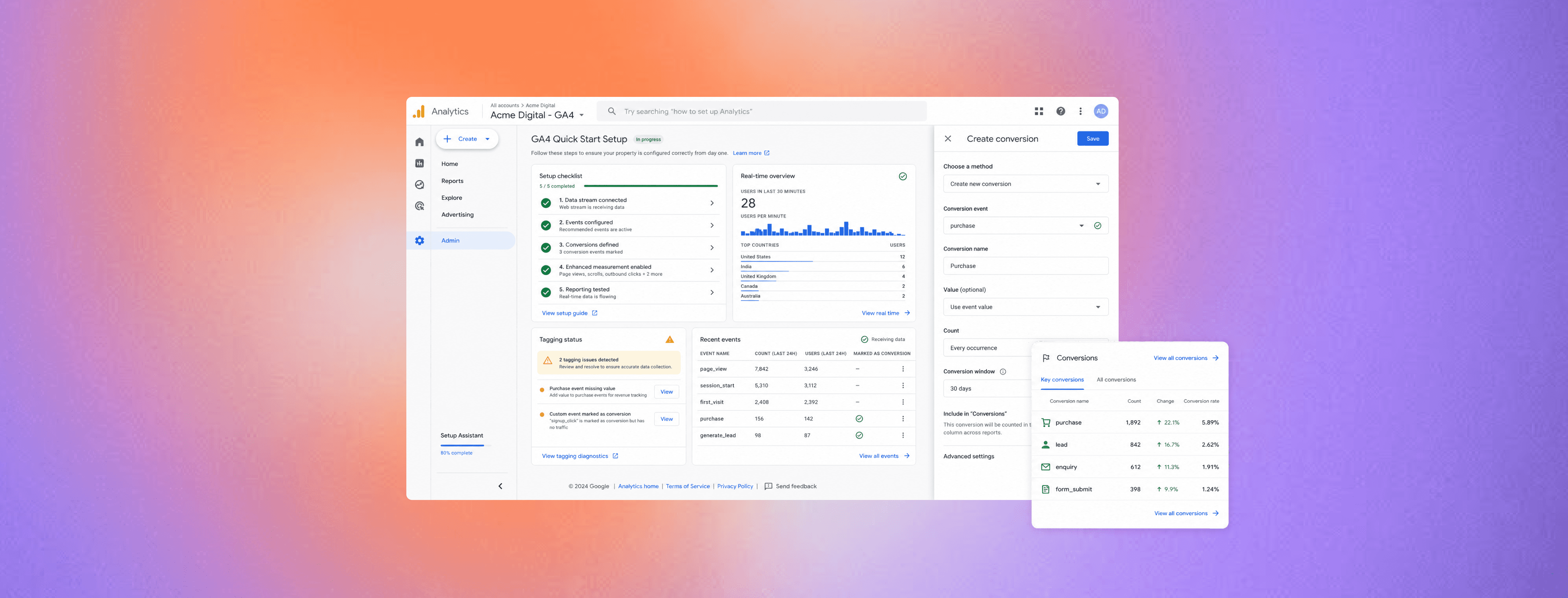
Task: Click the Conversion name input field
Action: (1025, 266)
